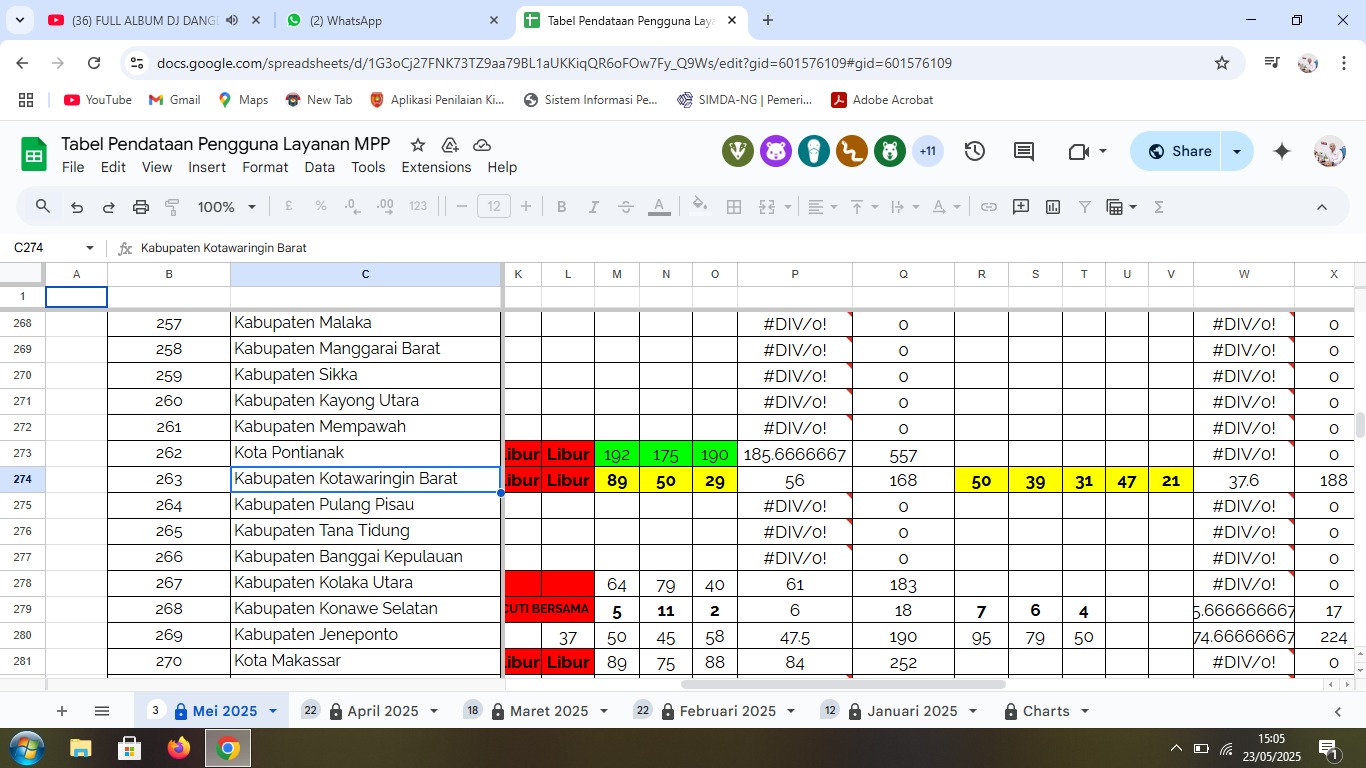Open the Gemini sparkle icon
The image size is (1366, 768).
(1282, 151)
